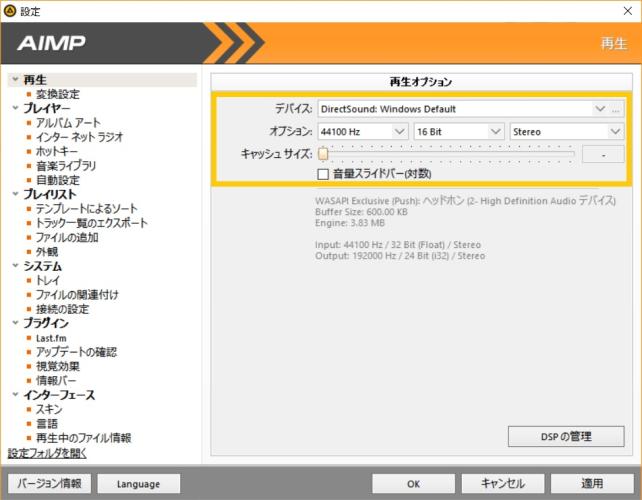Open 再生中のファイル情報 settings
This screenshot has width=642, height=500.
pyautogui.click(x=84, y=438)
